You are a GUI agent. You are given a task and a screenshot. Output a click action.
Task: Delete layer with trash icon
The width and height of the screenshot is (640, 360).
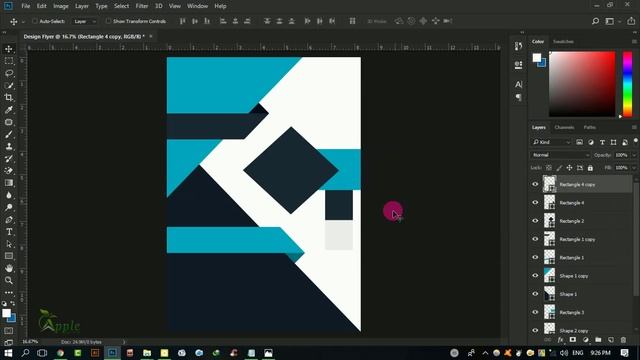click(623, 340)
